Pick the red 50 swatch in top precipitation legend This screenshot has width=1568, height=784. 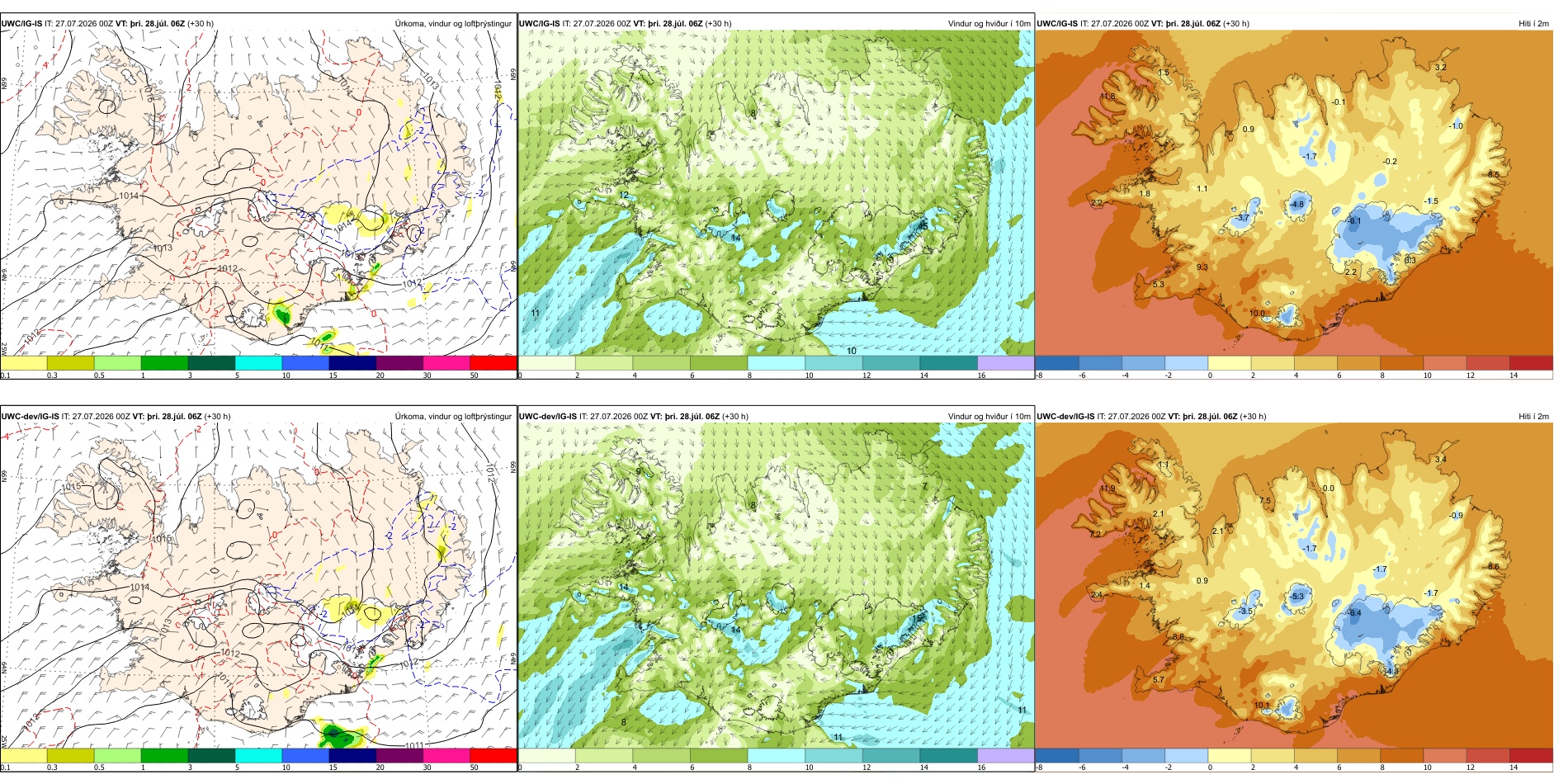[494, 363]
